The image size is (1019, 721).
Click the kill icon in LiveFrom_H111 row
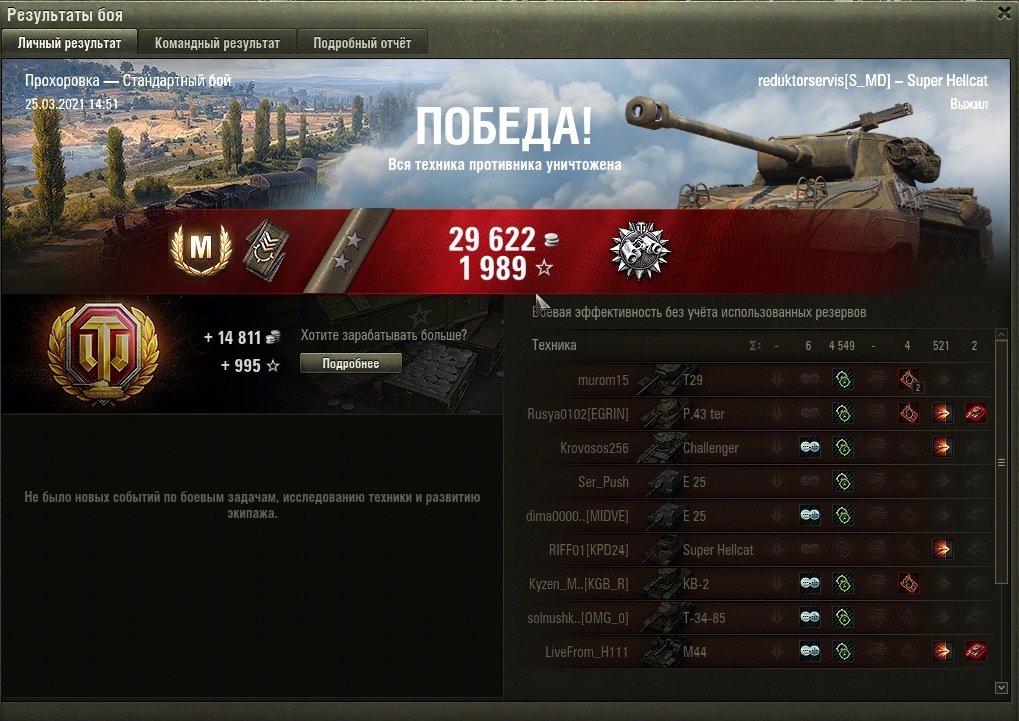click(x=975, y=651)
